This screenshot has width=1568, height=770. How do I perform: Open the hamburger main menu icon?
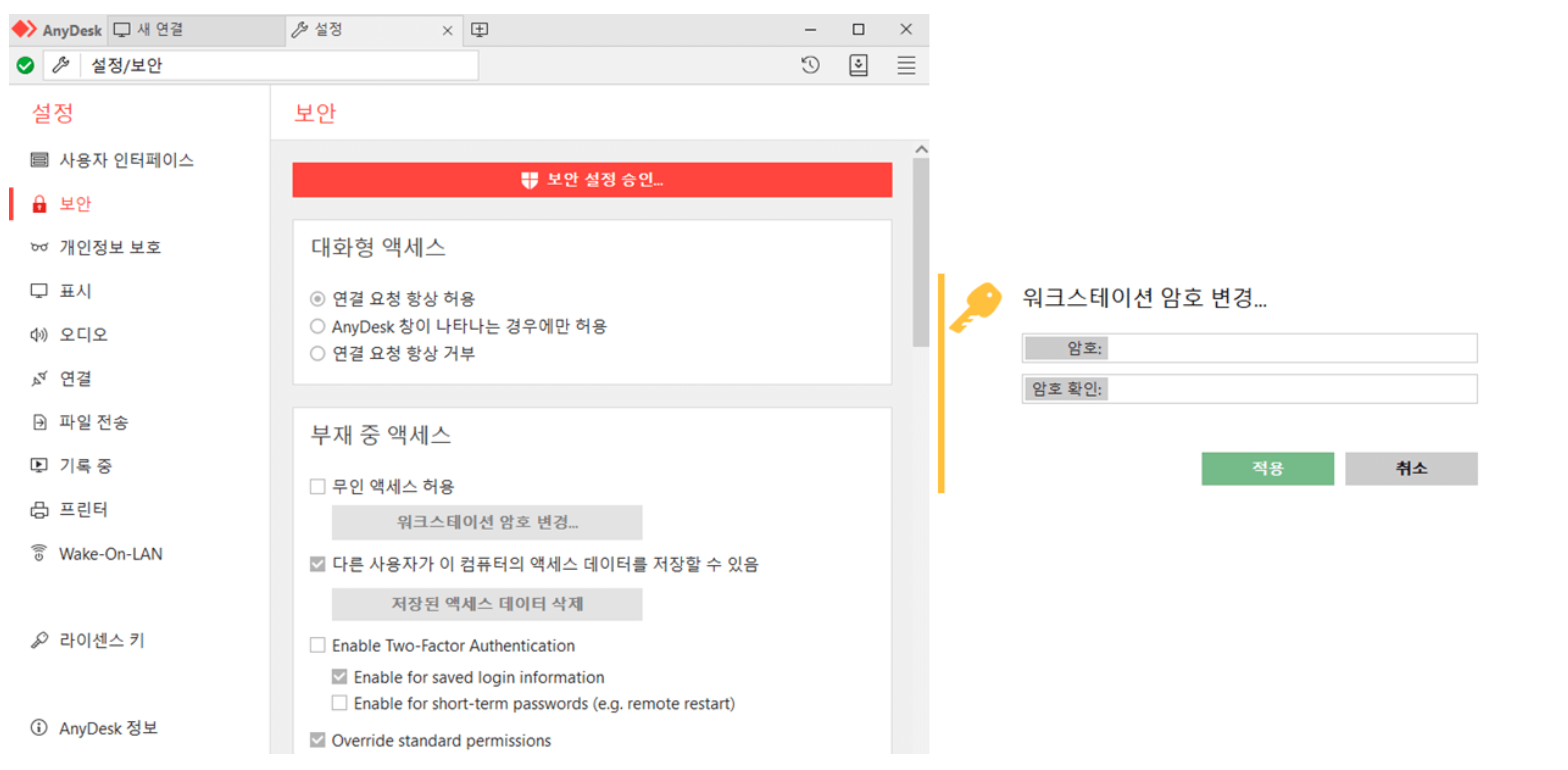(906, 66)
